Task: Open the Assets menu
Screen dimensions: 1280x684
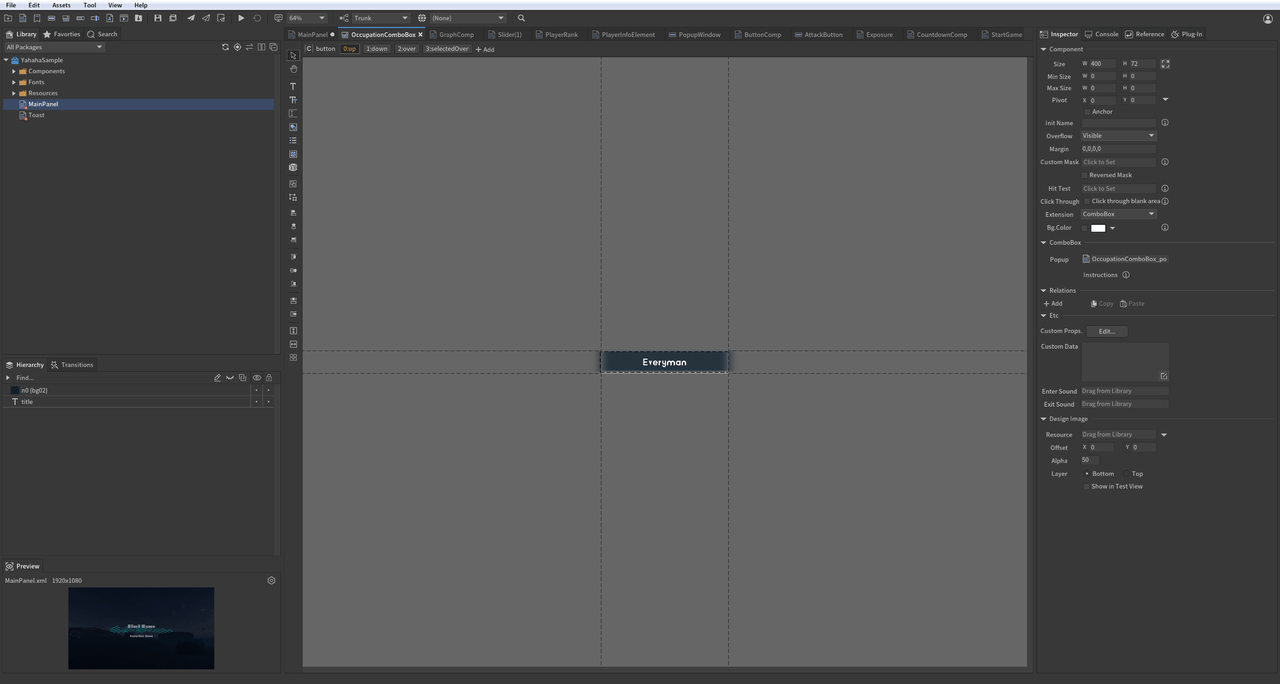Action: (x=61, y=5)
